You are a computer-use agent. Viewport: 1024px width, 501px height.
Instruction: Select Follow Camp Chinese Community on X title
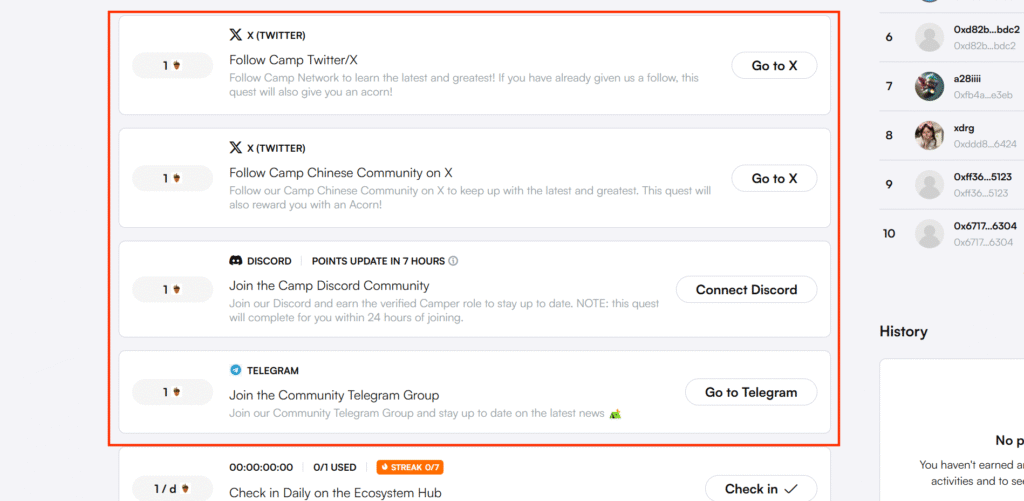341,173
